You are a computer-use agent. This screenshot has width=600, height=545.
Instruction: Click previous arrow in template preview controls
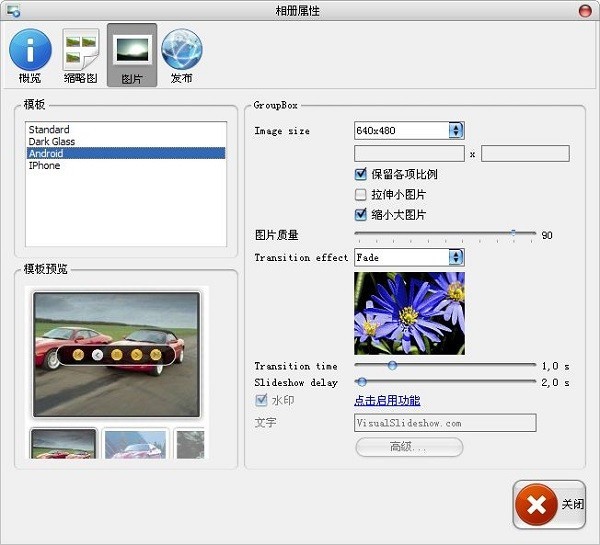[x=98, y=355]
